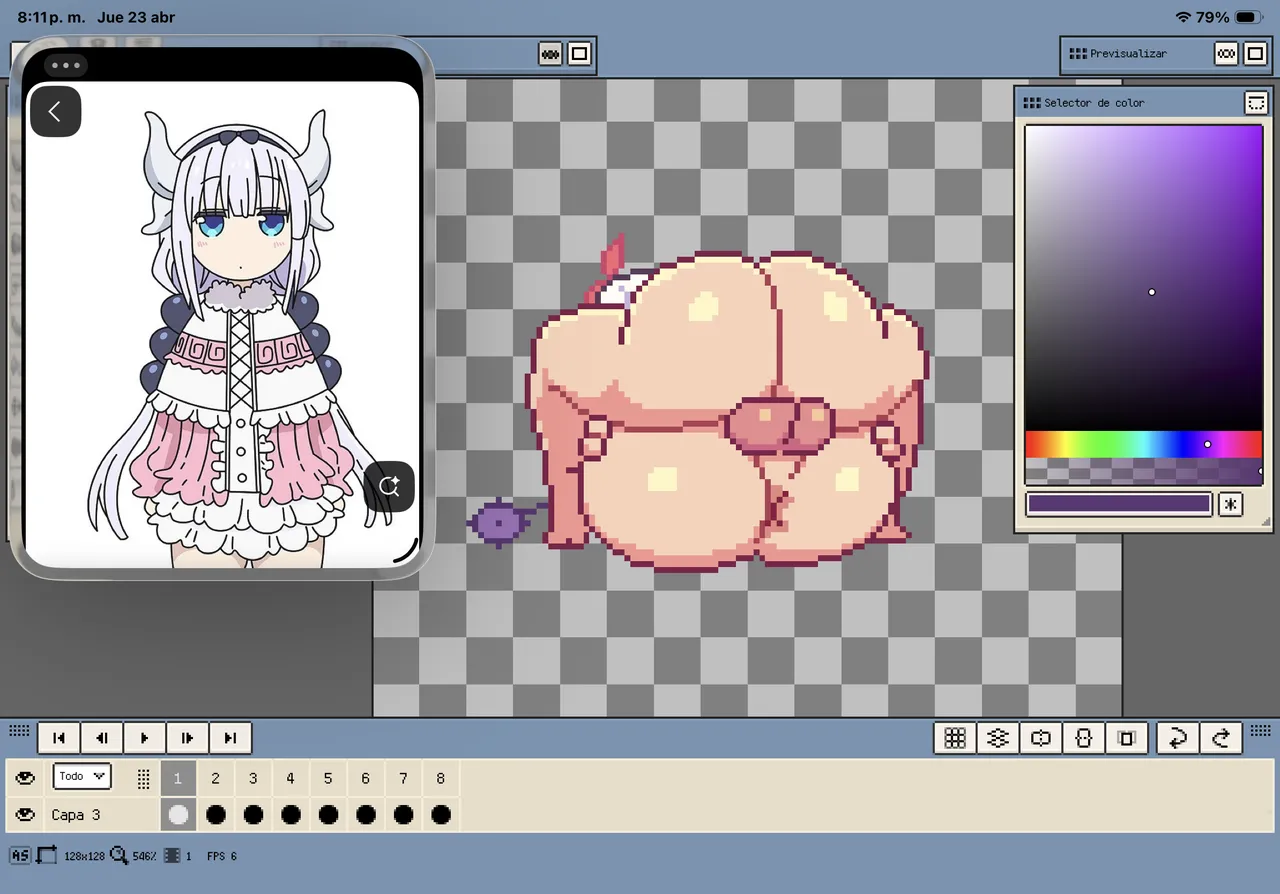The width and height of the screenshot is (1280, 894).
Task: Click the FPS 6 indicator
Action: 222,857
